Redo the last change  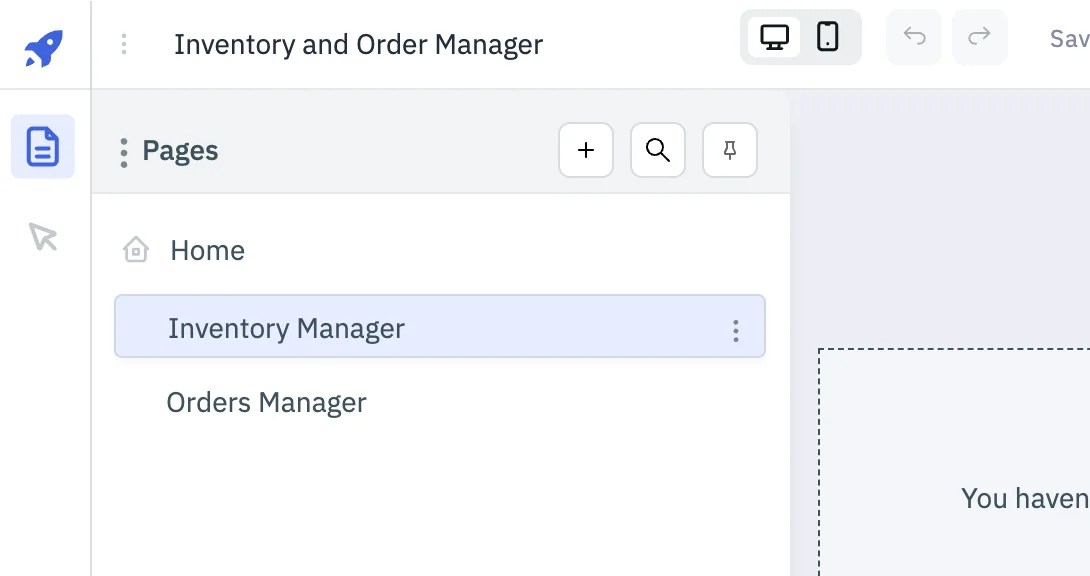tap(978, 37)
